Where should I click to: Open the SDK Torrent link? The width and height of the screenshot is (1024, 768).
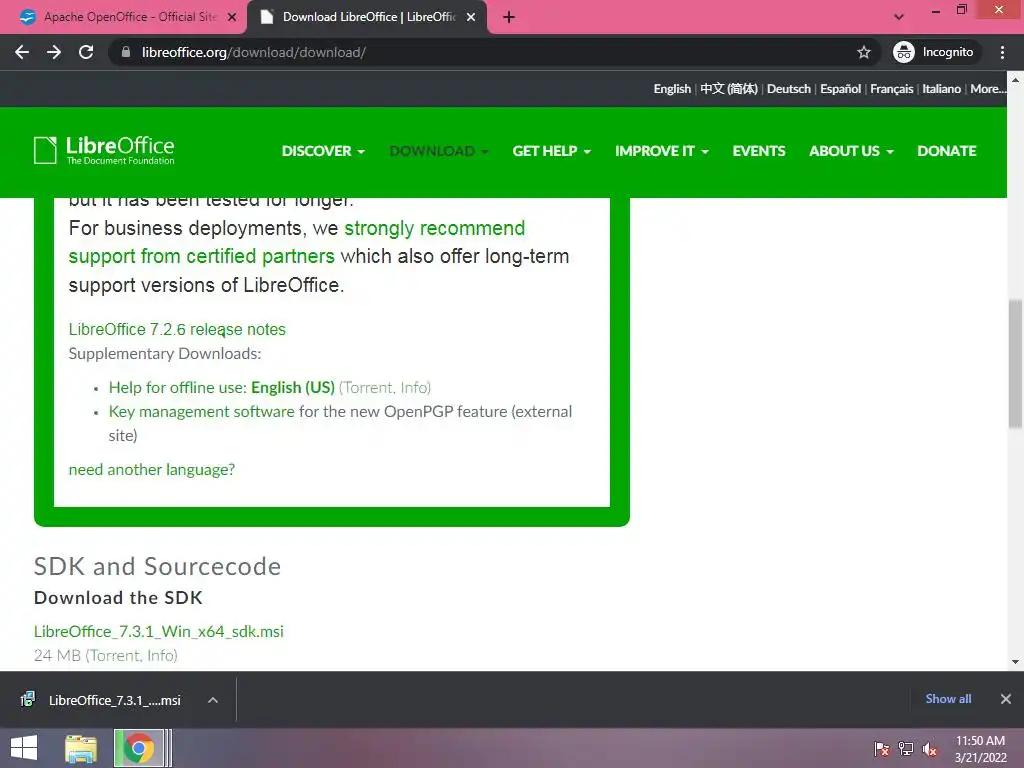click(112, 655)
